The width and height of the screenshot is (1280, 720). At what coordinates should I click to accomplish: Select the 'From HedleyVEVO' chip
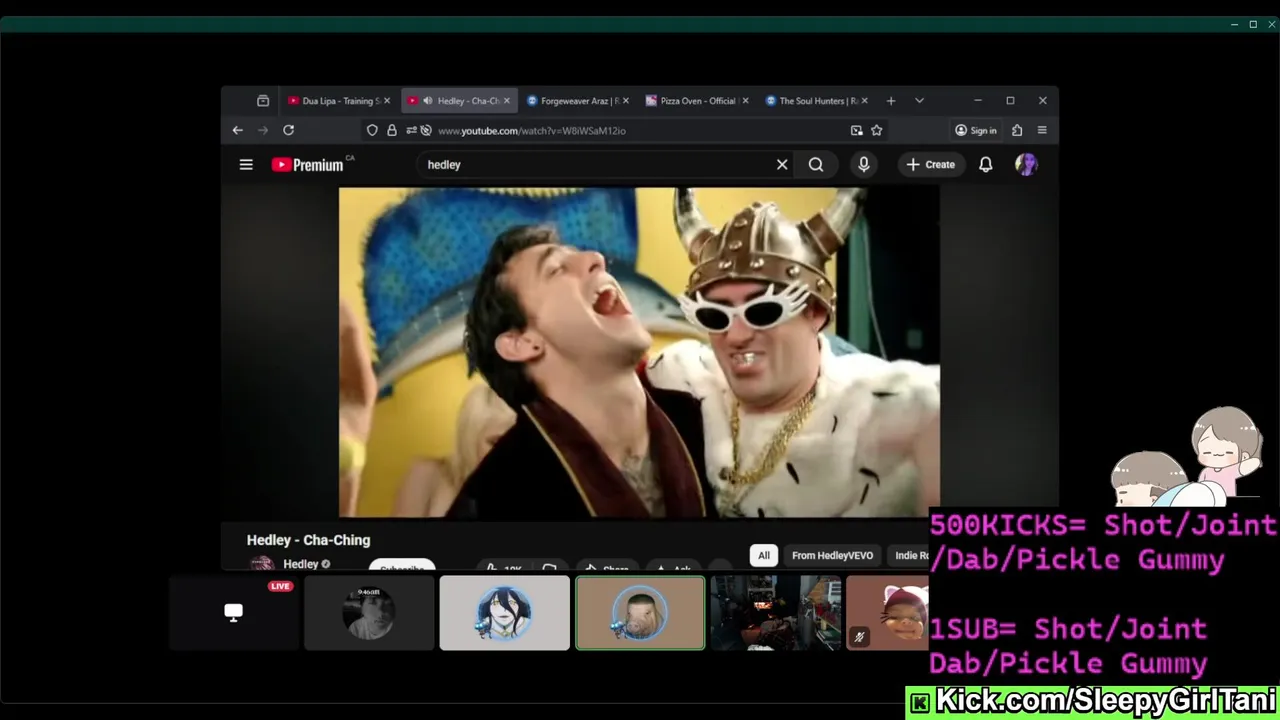[x=832, y=556]
